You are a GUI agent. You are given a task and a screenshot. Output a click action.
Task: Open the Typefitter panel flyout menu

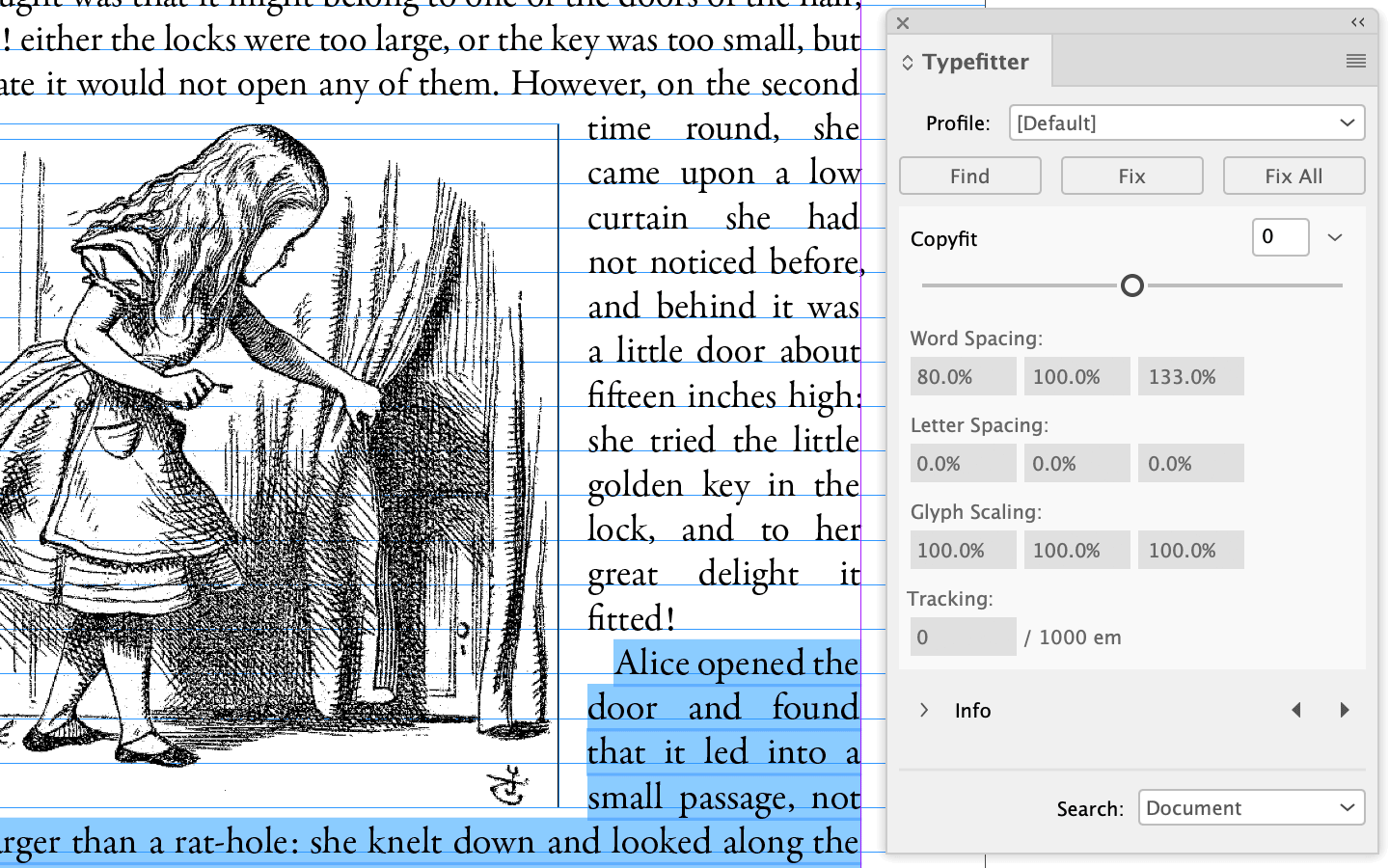click(1356, 61)
